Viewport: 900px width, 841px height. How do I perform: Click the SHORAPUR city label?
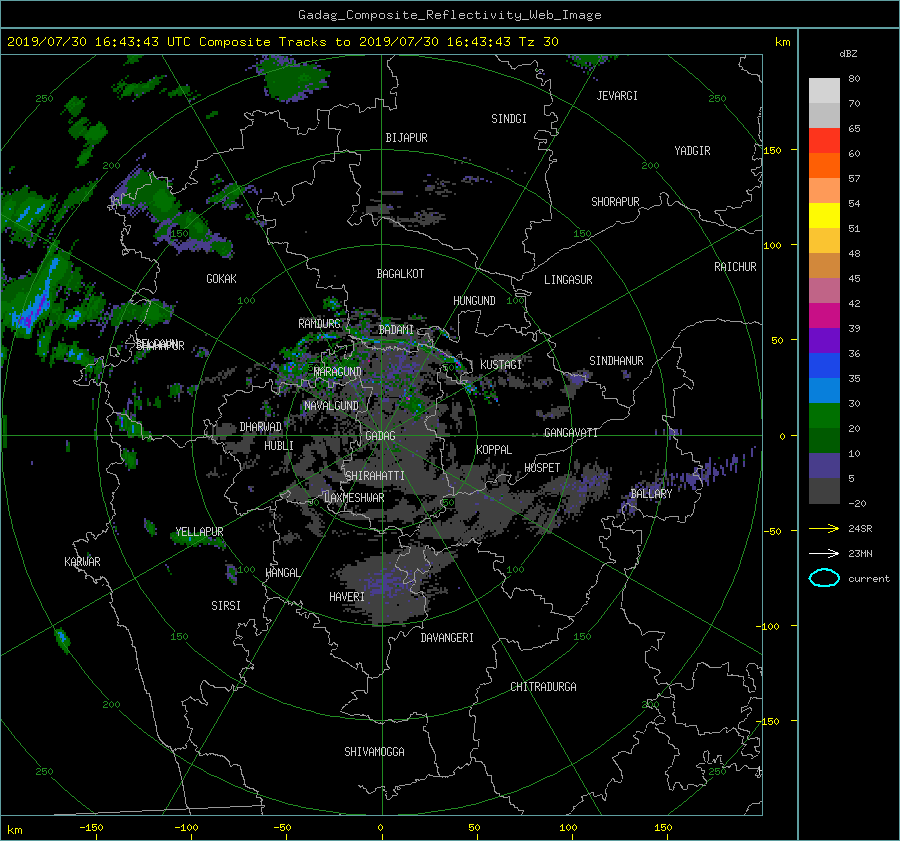click(x=615, y=202)
